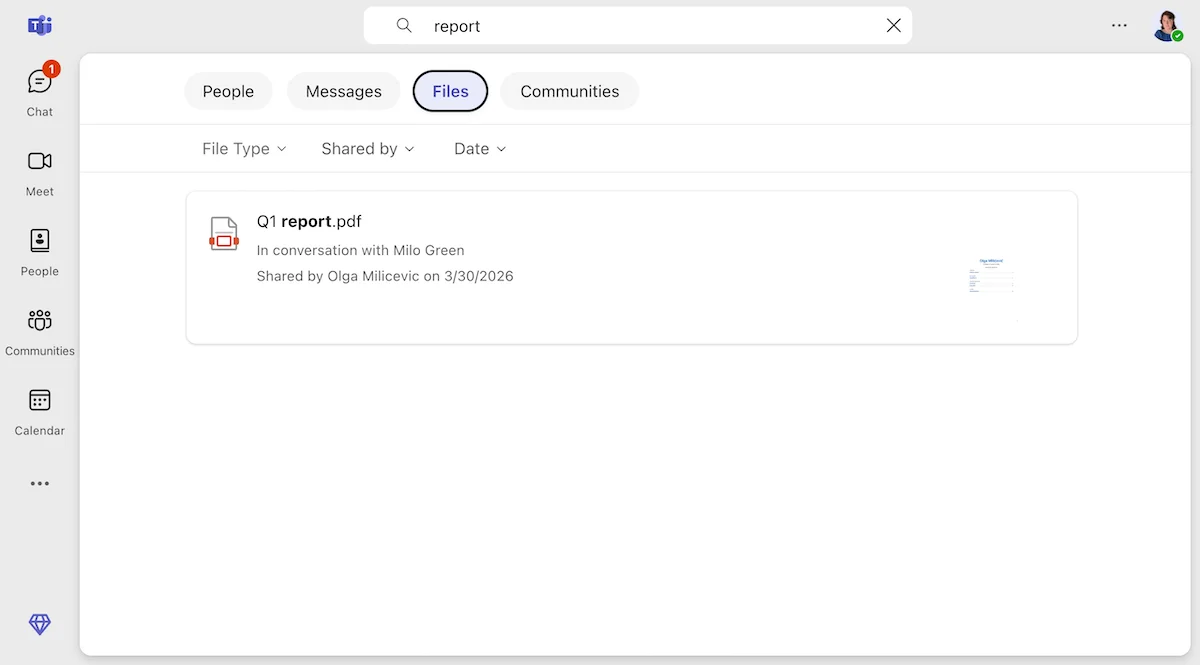Click the Microsoft Teams logo
1200x665 pixels.
[x=39, y=25]
